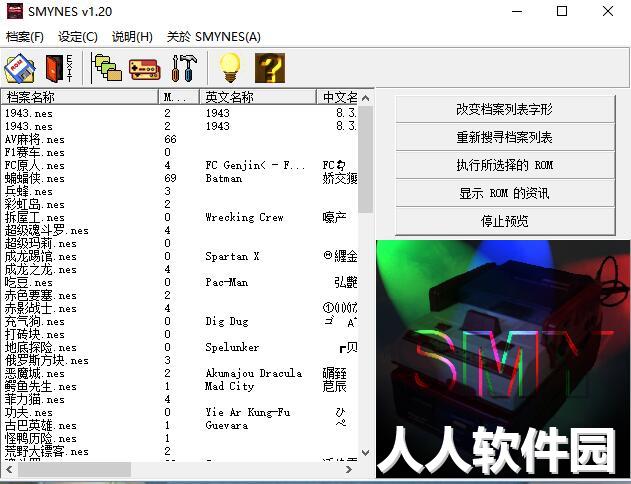Click the file list scroll down arrow

point(365,453)
